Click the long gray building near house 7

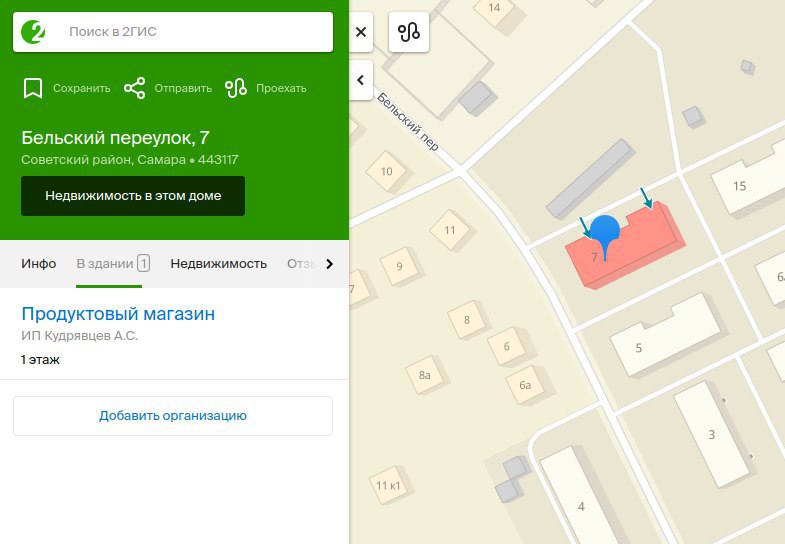coord(590,179)
